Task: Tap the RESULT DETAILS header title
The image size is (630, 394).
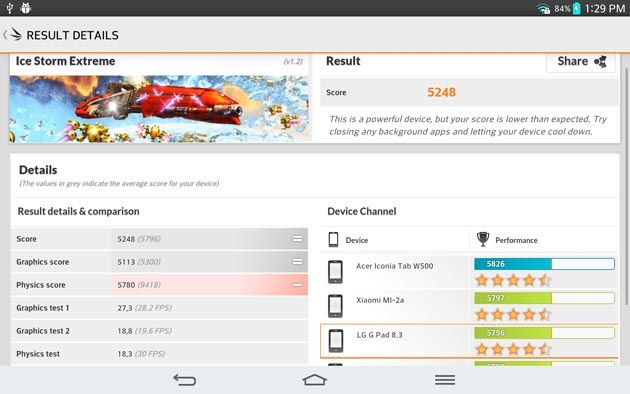Action: click(x=72, y=35)
